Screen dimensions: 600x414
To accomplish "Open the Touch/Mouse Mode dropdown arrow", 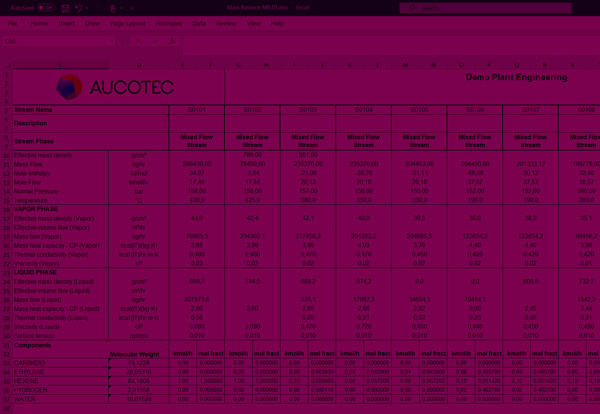I will [x=122, y=8].
